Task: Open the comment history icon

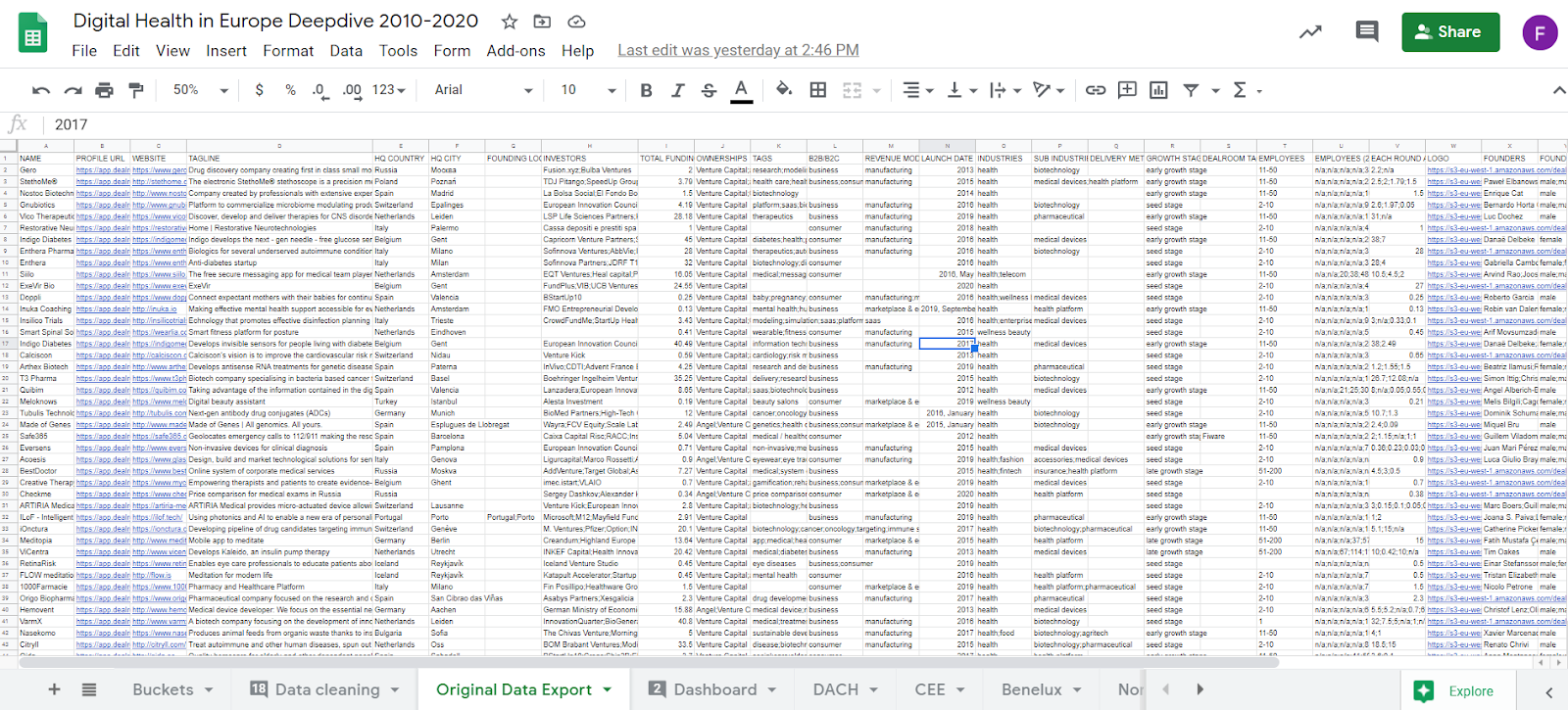Action: click(1366, 32)
